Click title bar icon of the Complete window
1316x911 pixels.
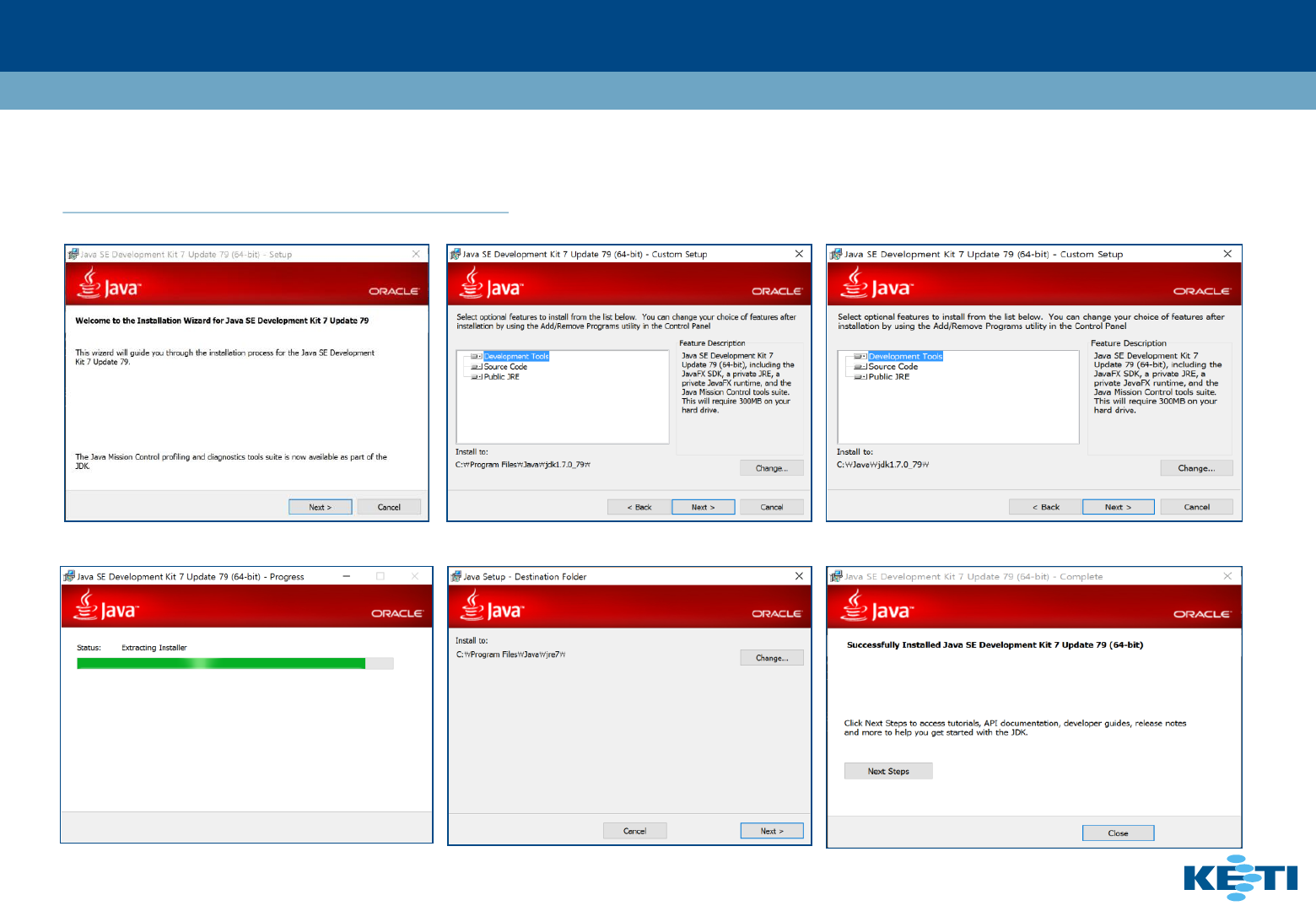coord(836,576)
